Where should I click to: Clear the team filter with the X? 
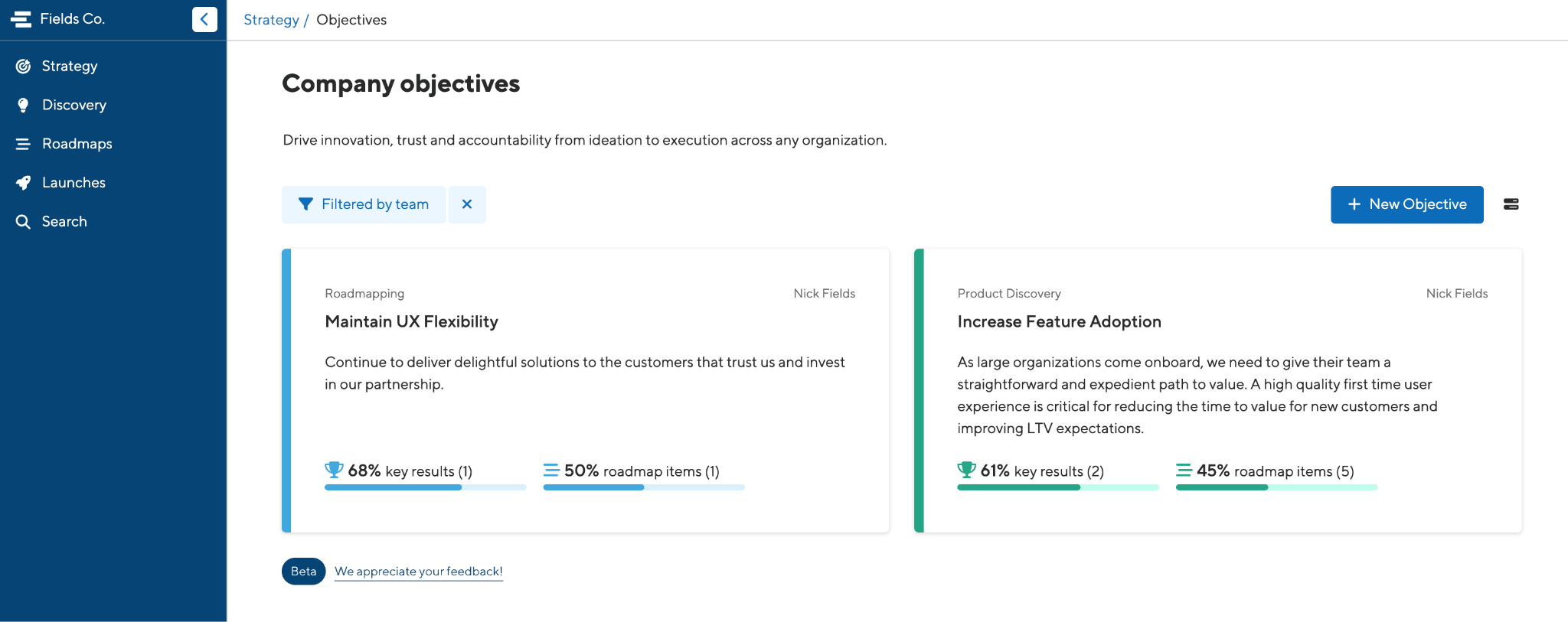(x=467, y=204)
